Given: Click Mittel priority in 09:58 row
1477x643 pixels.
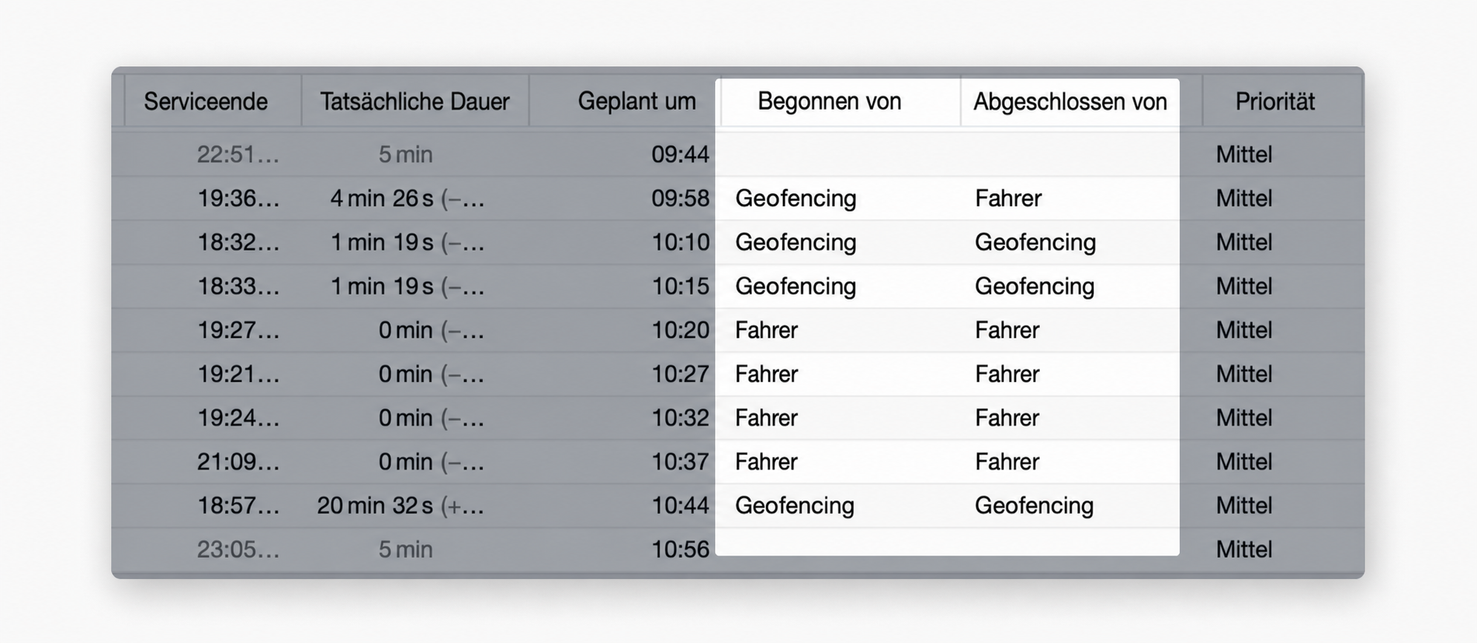Looking at the screenshot, I should point(1244,198).
